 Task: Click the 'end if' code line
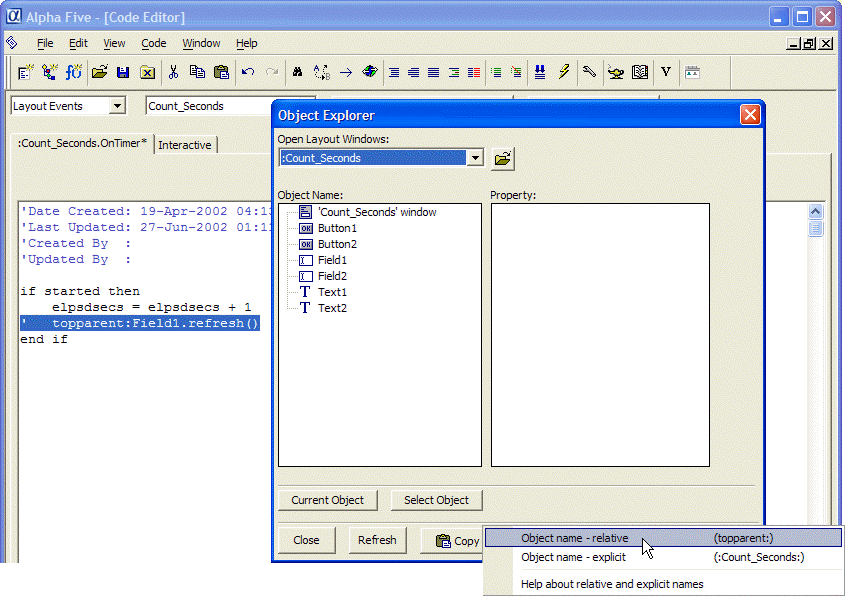44,339
